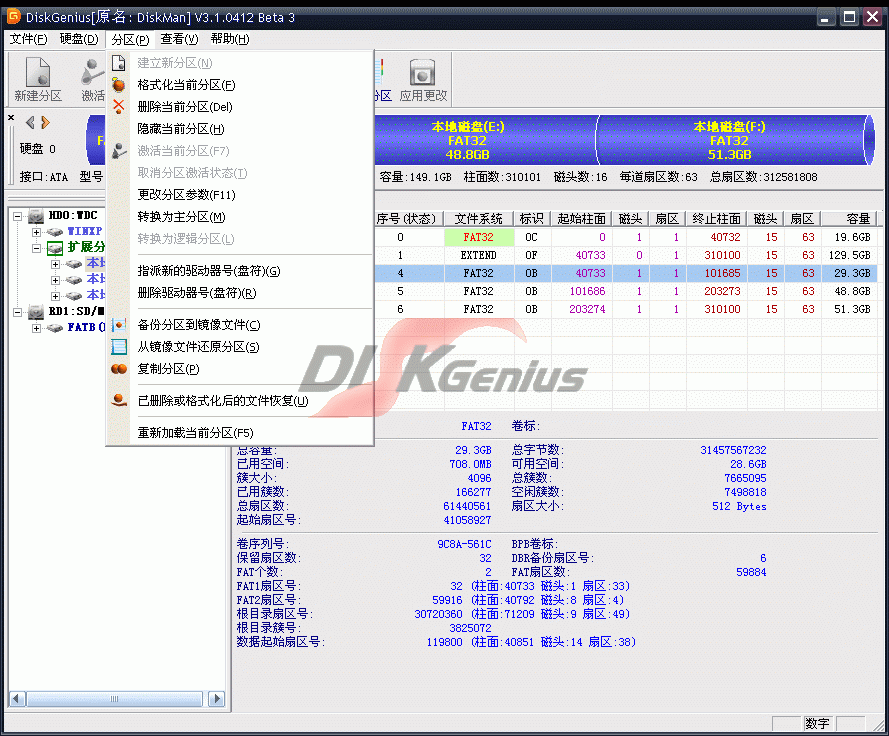Click the volume serial number 9C8A-561C
Image resolution: width=889 pixels, height=736 pixels.
pos(464,544)
